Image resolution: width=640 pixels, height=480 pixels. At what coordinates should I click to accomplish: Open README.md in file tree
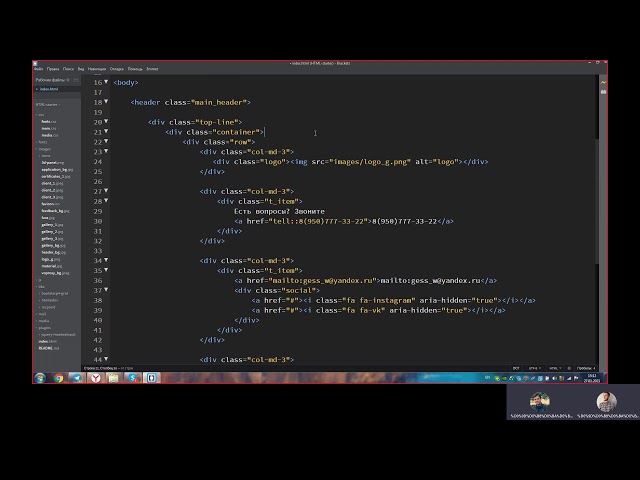pos(49,348)
